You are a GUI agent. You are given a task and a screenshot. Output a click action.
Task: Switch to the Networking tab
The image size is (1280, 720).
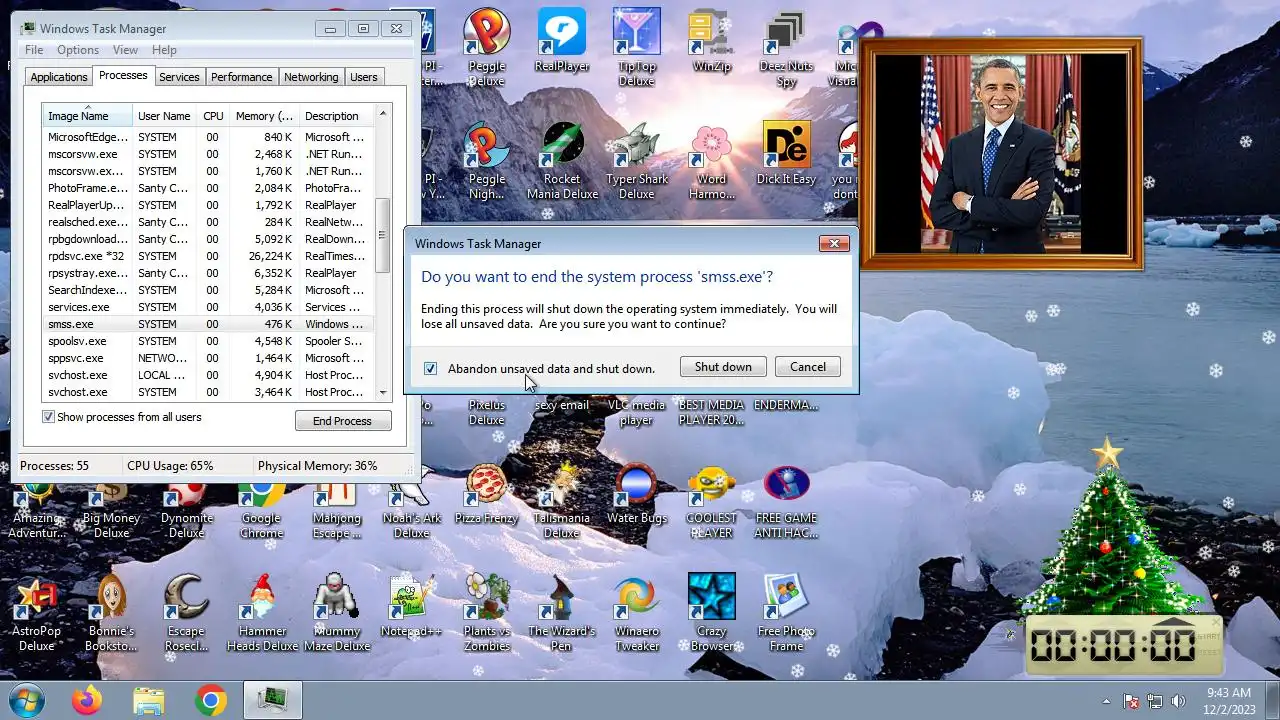coord(311,77)
